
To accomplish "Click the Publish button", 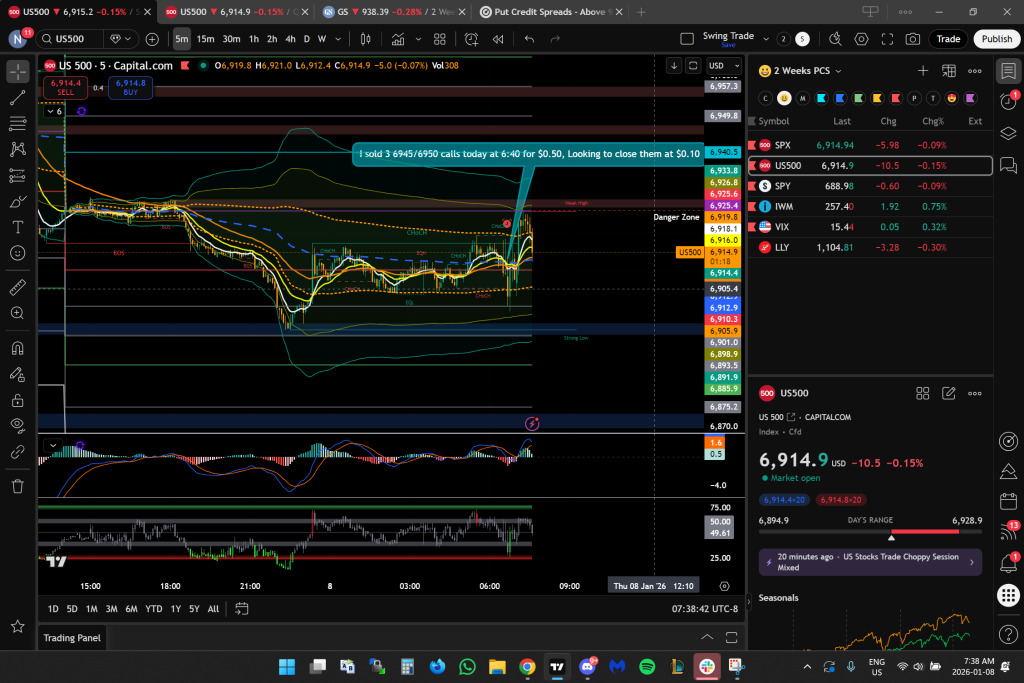I will point(996,39).
